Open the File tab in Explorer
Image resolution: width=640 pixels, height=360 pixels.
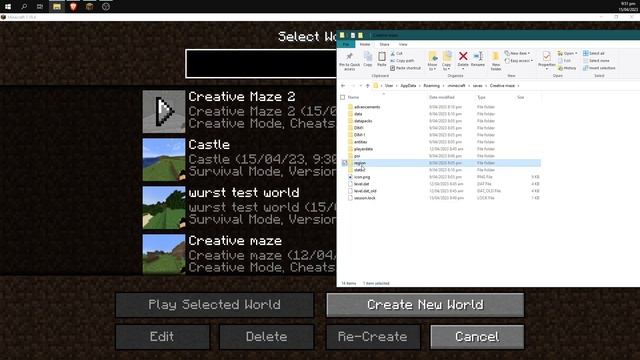coord(346,44)
